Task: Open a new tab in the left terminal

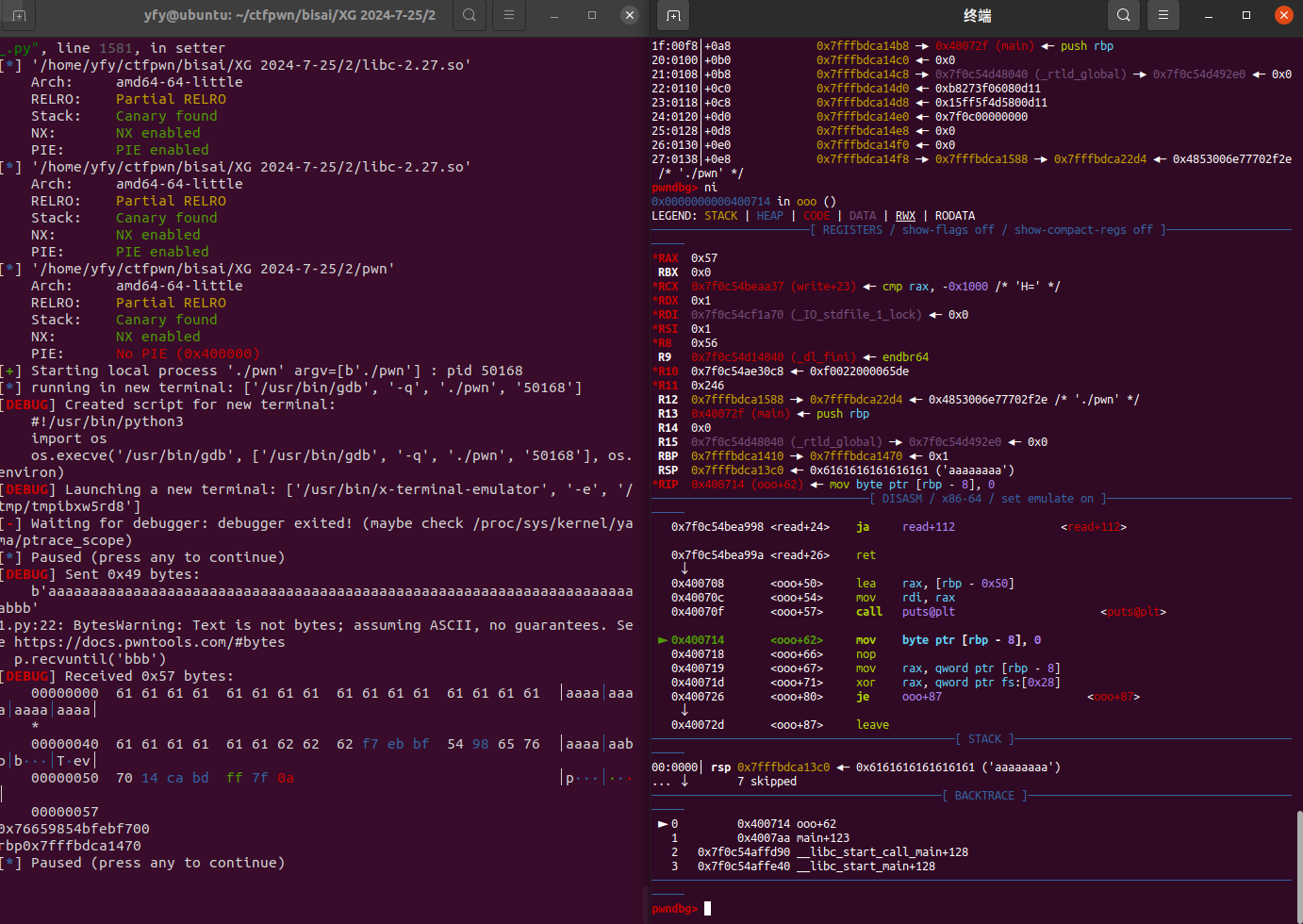Action: 19,15
